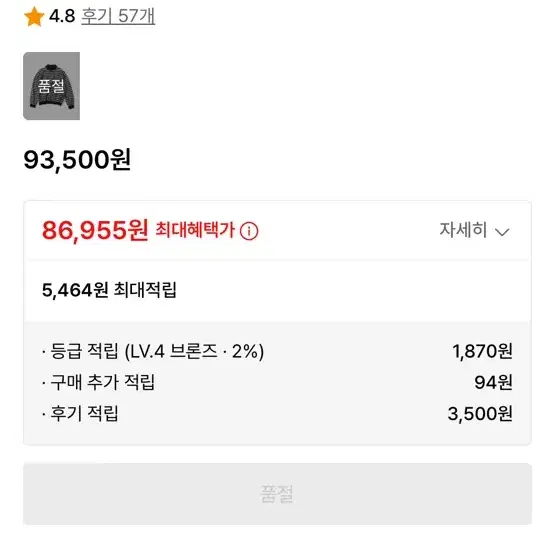
Task: Select the sold-out jacket thumbnail
Action: [51, 86]
